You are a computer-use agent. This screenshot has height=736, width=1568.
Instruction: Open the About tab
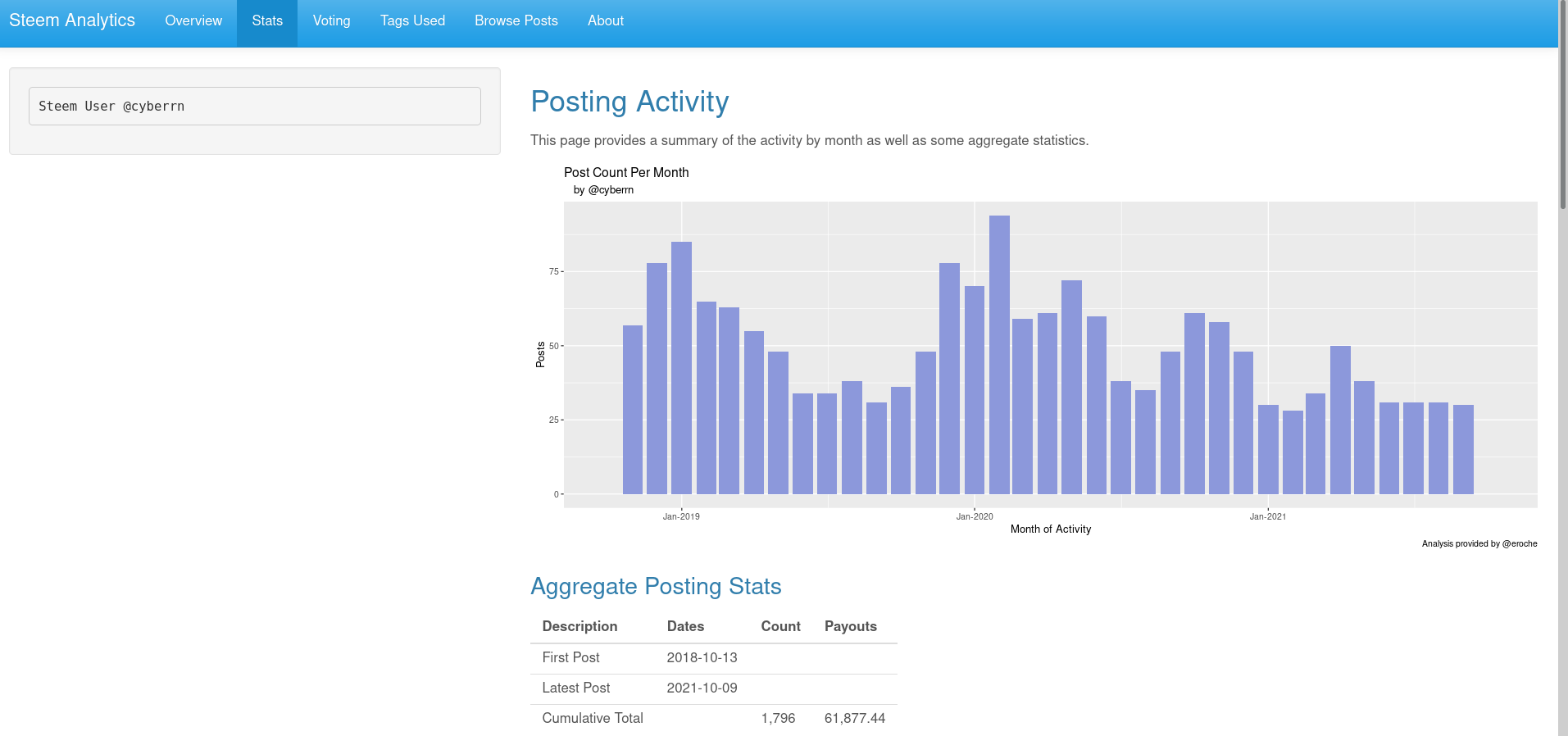606,20
